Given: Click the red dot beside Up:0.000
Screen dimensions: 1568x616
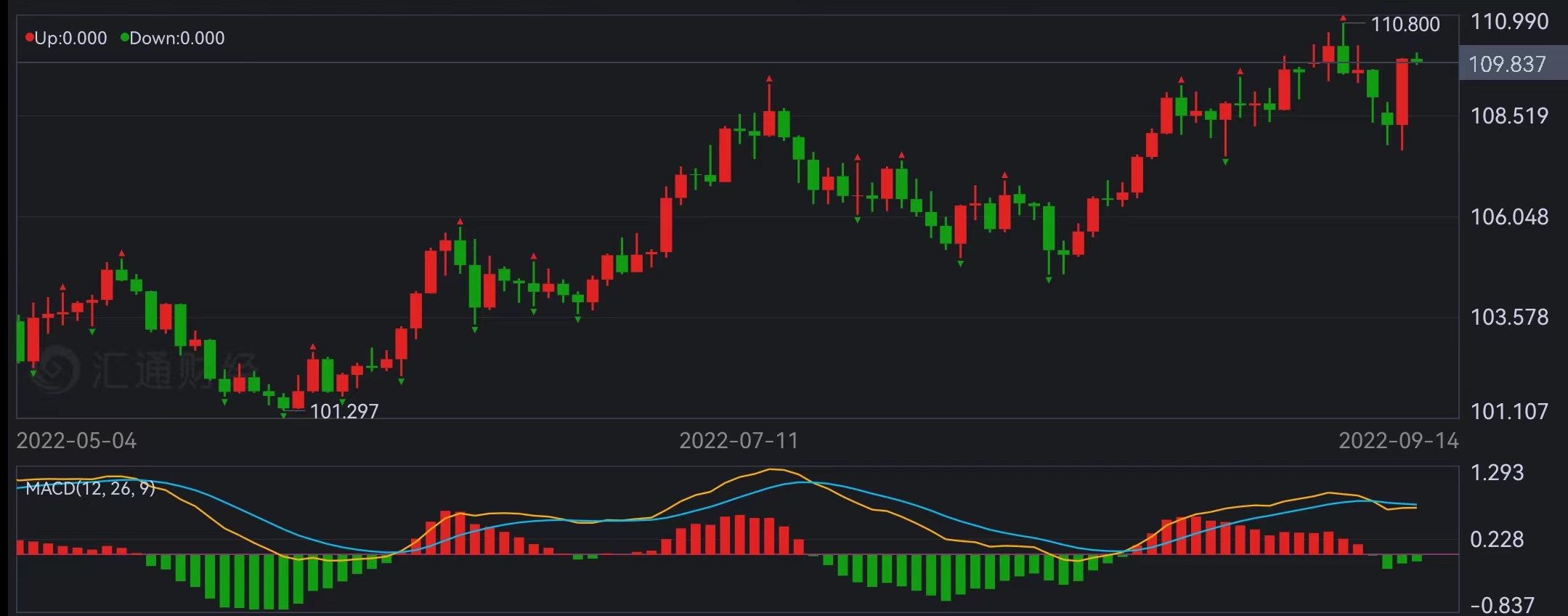Looking at the screenshot, I should point(30,38).
